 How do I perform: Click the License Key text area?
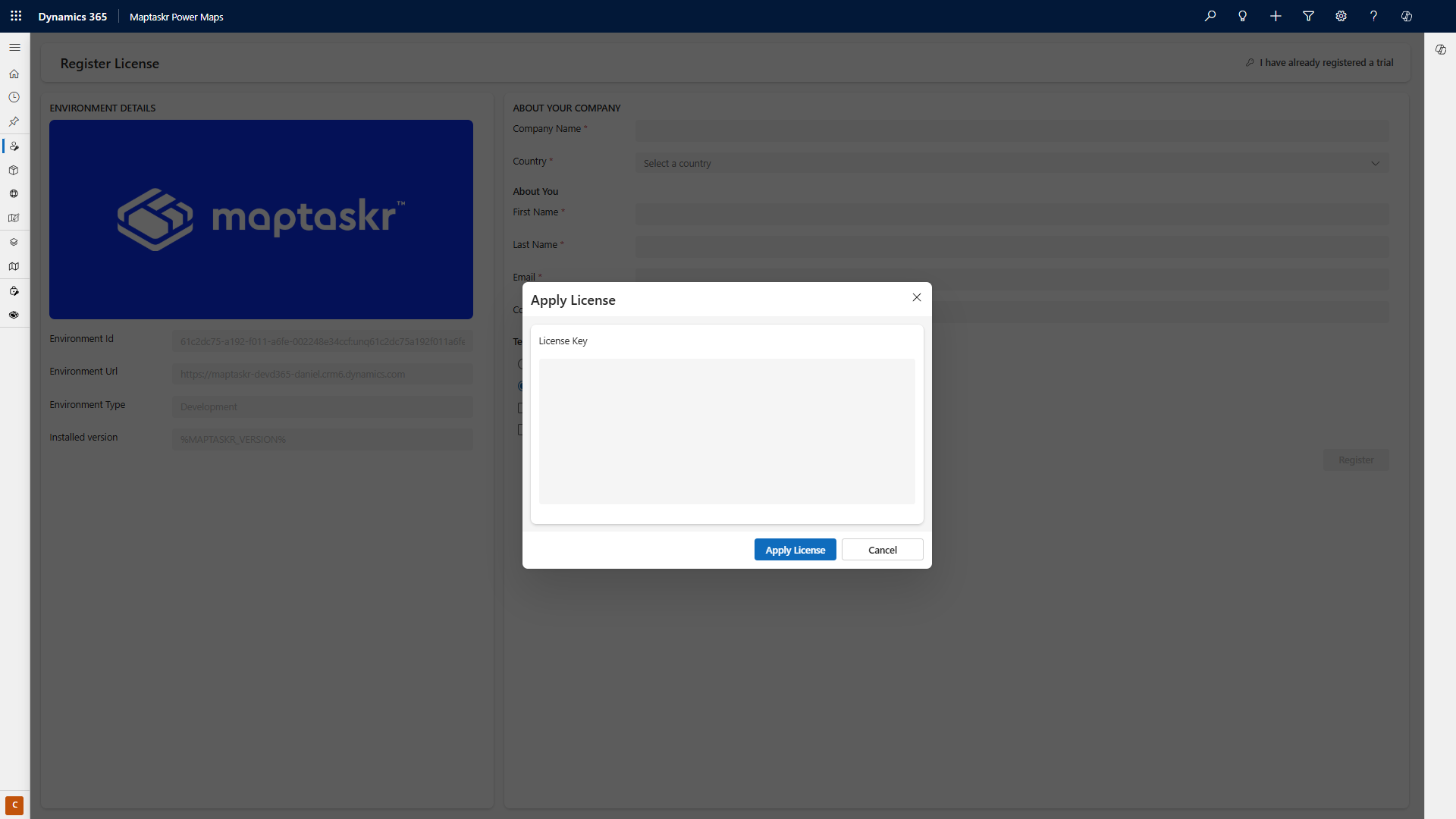(x=726, y=431)
